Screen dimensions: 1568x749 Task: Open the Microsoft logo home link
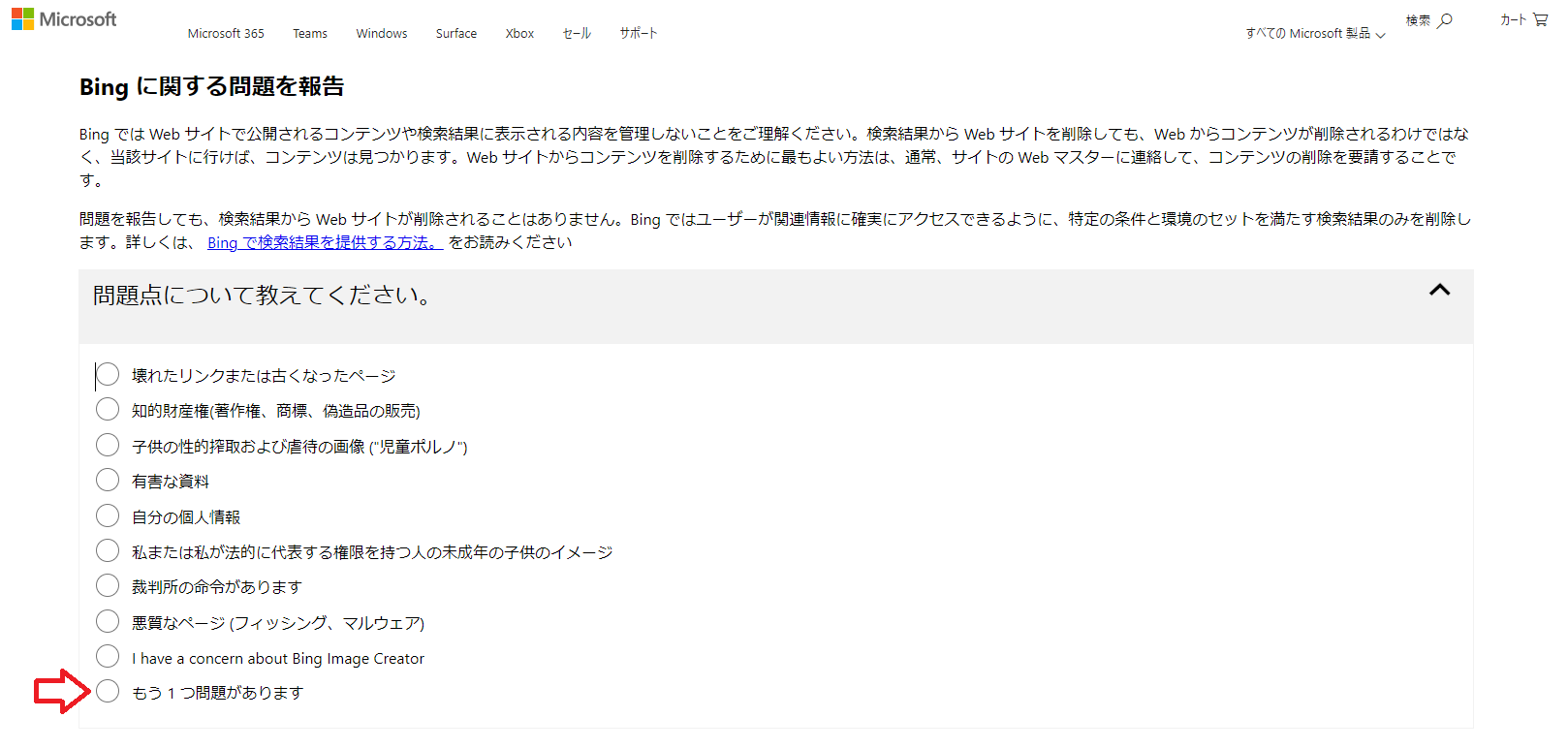64,19
